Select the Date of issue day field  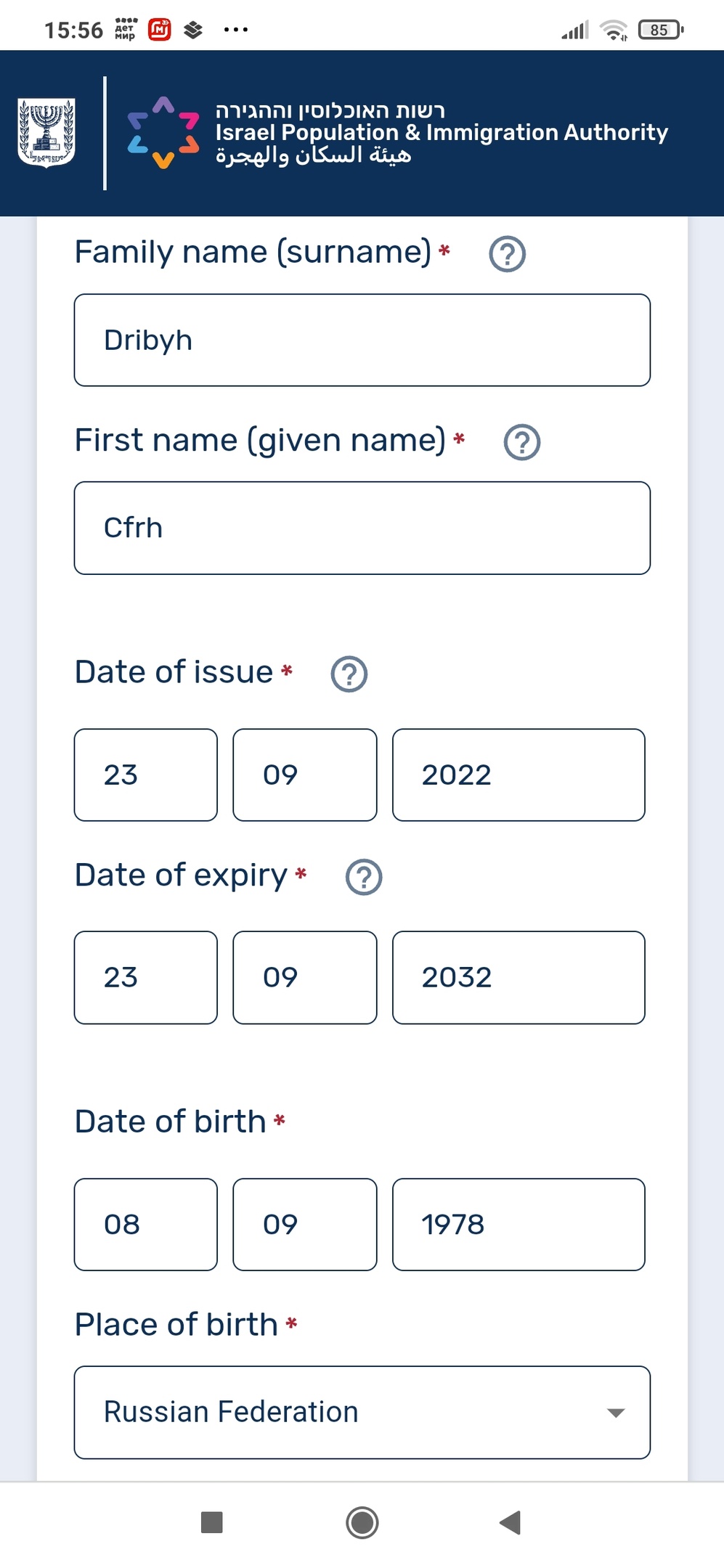click(145, 775)
